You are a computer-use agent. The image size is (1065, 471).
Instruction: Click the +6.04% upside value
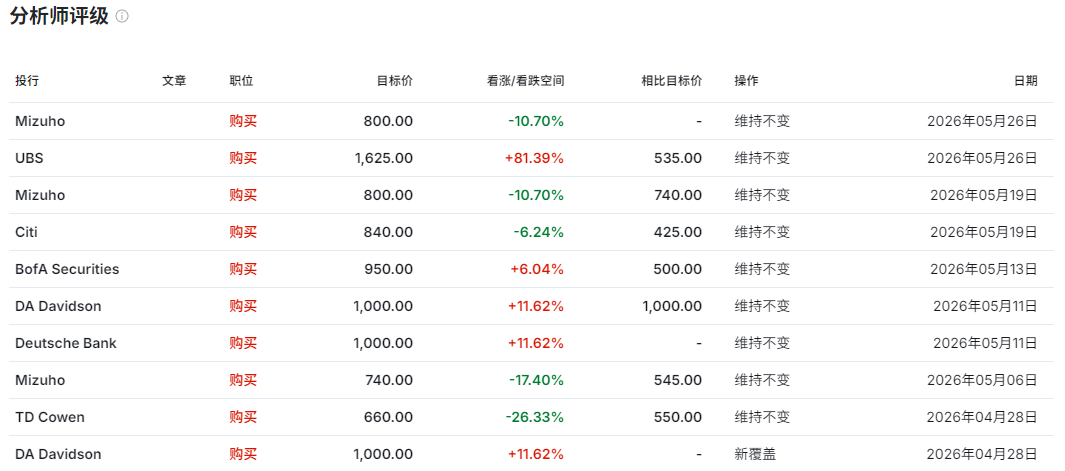point(537,269)
